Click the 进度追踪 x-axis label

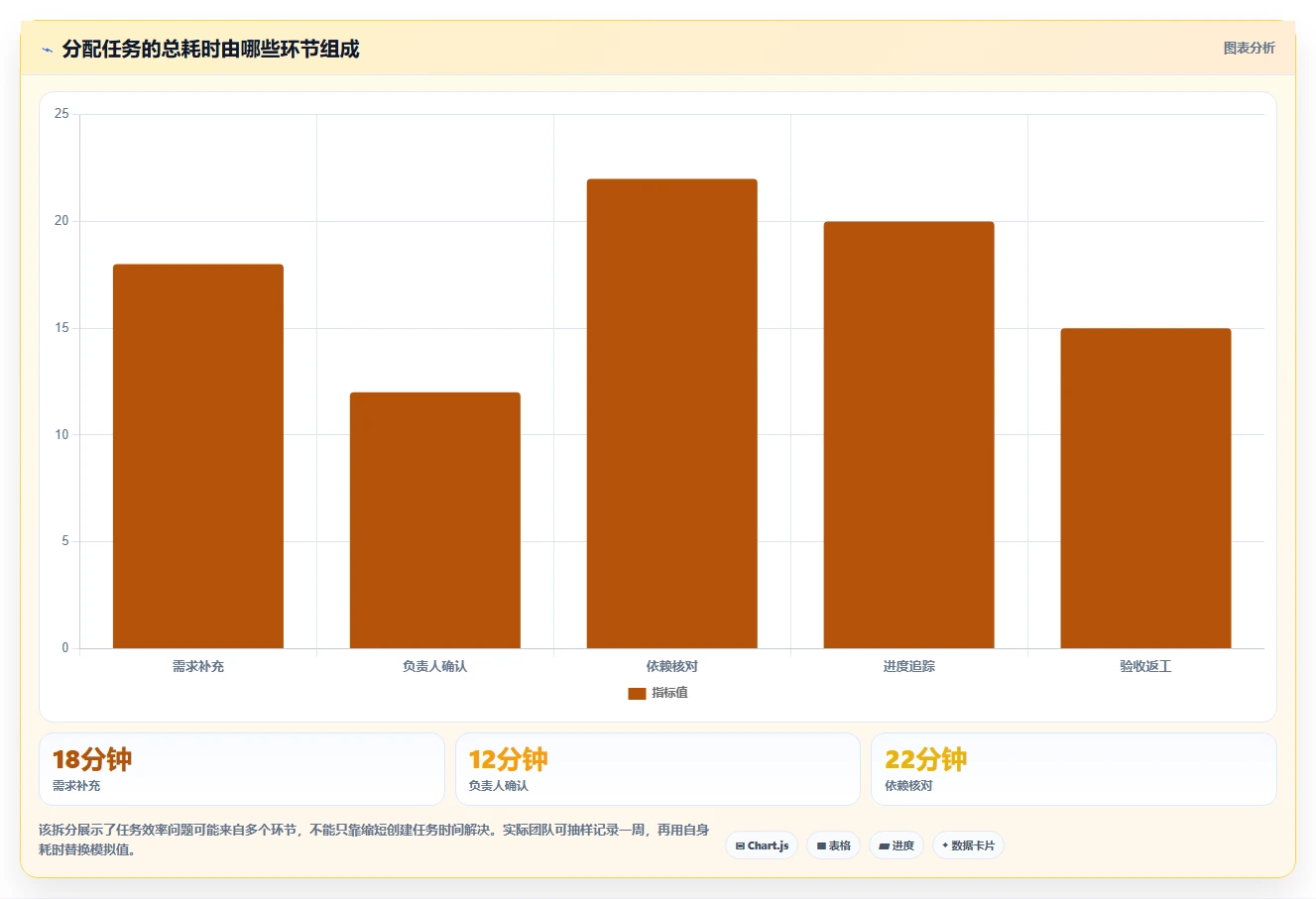pyautogui.click(x=908, y=666)
